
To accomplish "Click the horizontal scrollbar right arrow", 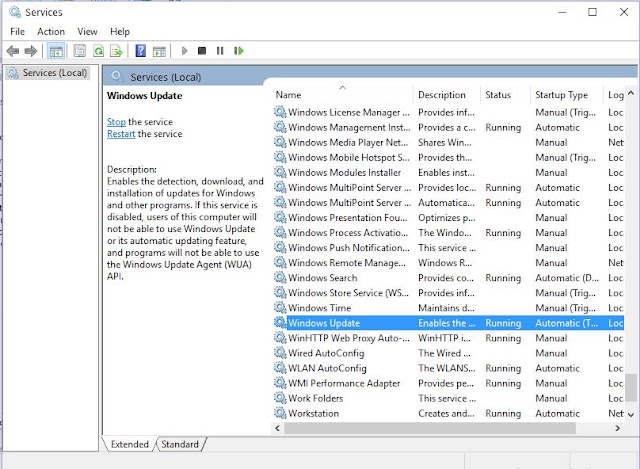I will pyautogui.click(x=618, y=428).
